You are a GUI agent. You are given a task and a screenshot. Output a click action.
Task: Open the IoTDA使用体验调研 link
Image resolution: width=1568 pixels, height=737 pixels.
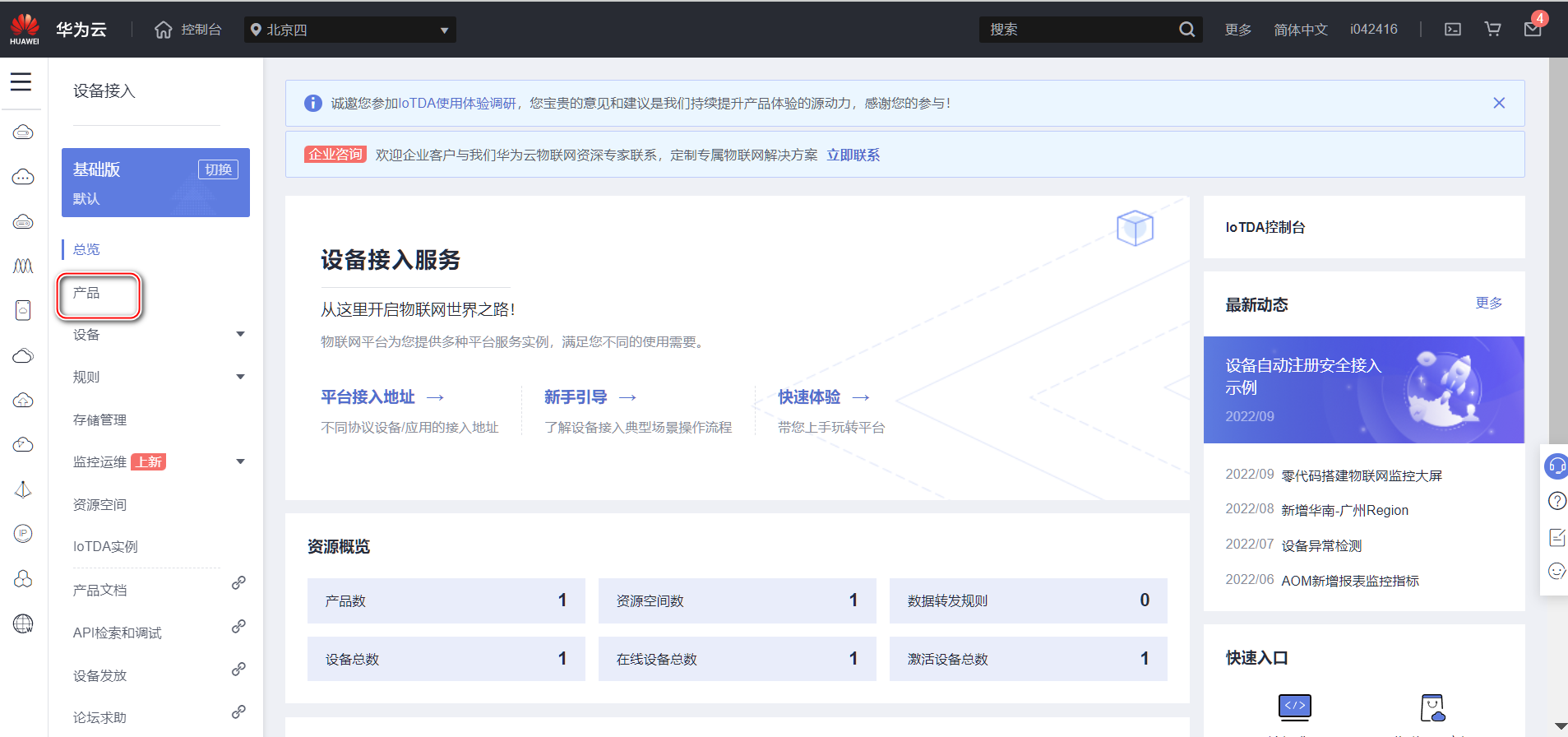[x=457, y=103]
